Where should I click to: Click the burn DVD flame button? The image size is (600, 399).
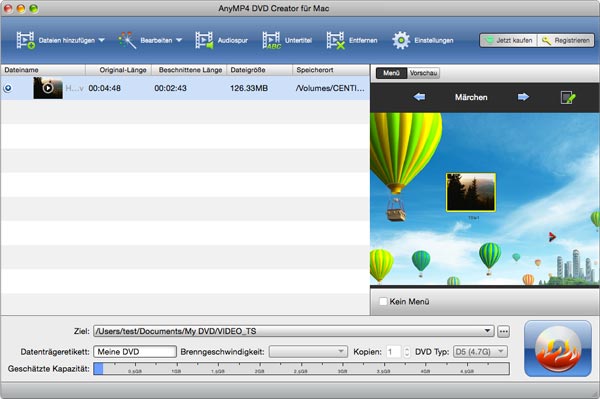(558, 349)
